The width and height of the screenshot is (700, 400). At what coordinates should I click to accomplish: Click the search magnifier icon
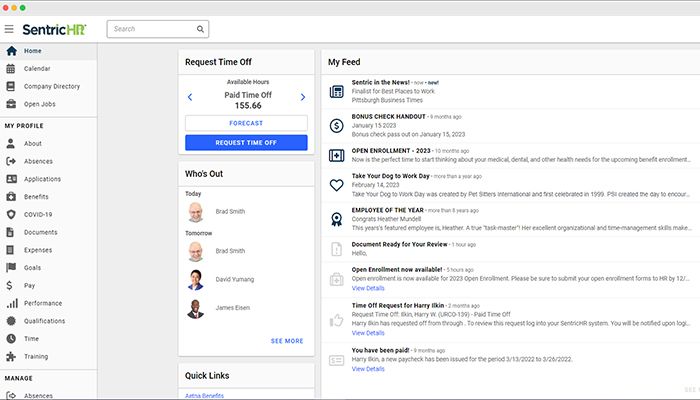click(200, 29)
